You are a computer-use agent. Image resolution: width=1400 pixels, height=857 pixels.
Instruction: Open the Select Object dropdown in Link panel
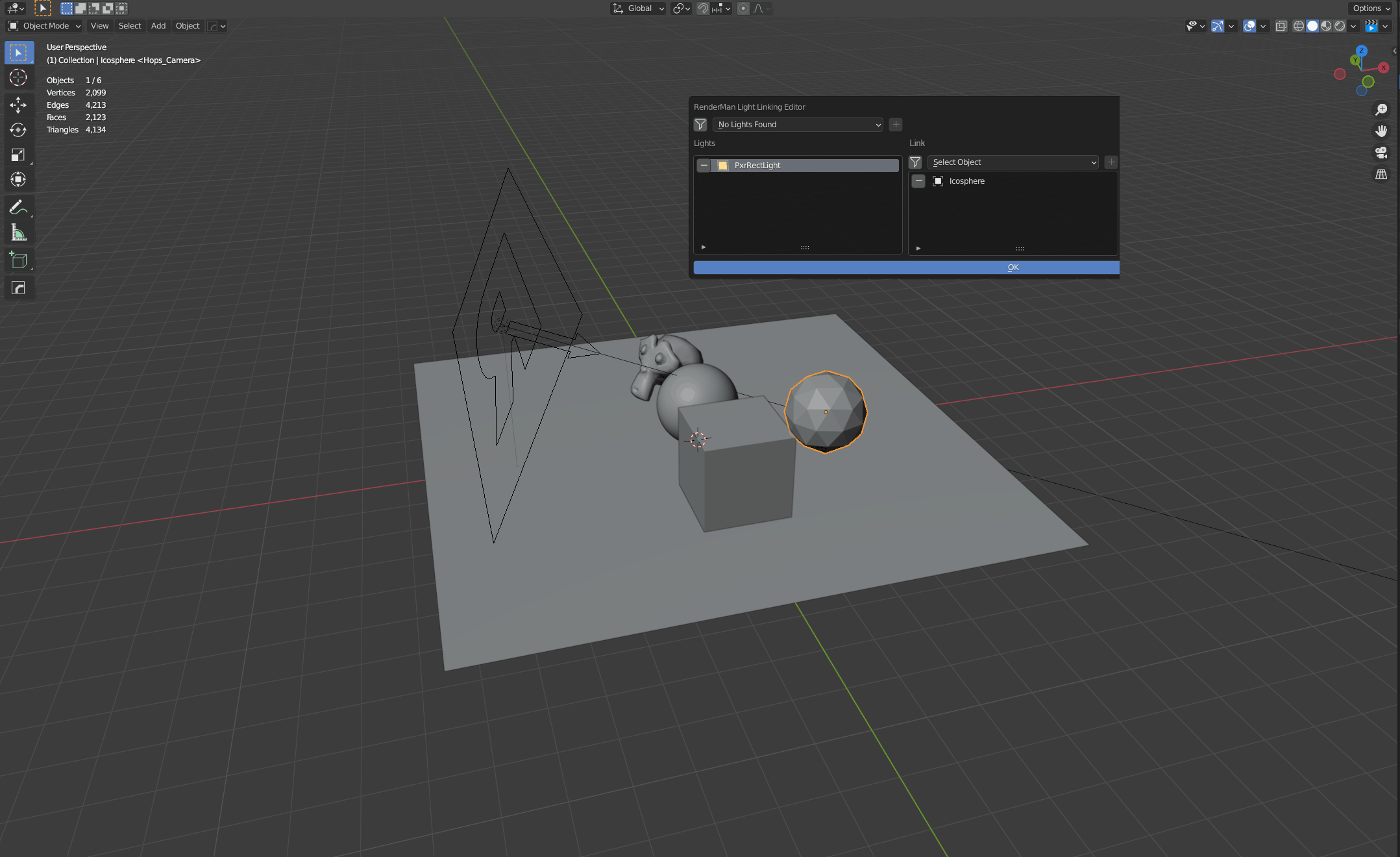[x=1013, y=162]
